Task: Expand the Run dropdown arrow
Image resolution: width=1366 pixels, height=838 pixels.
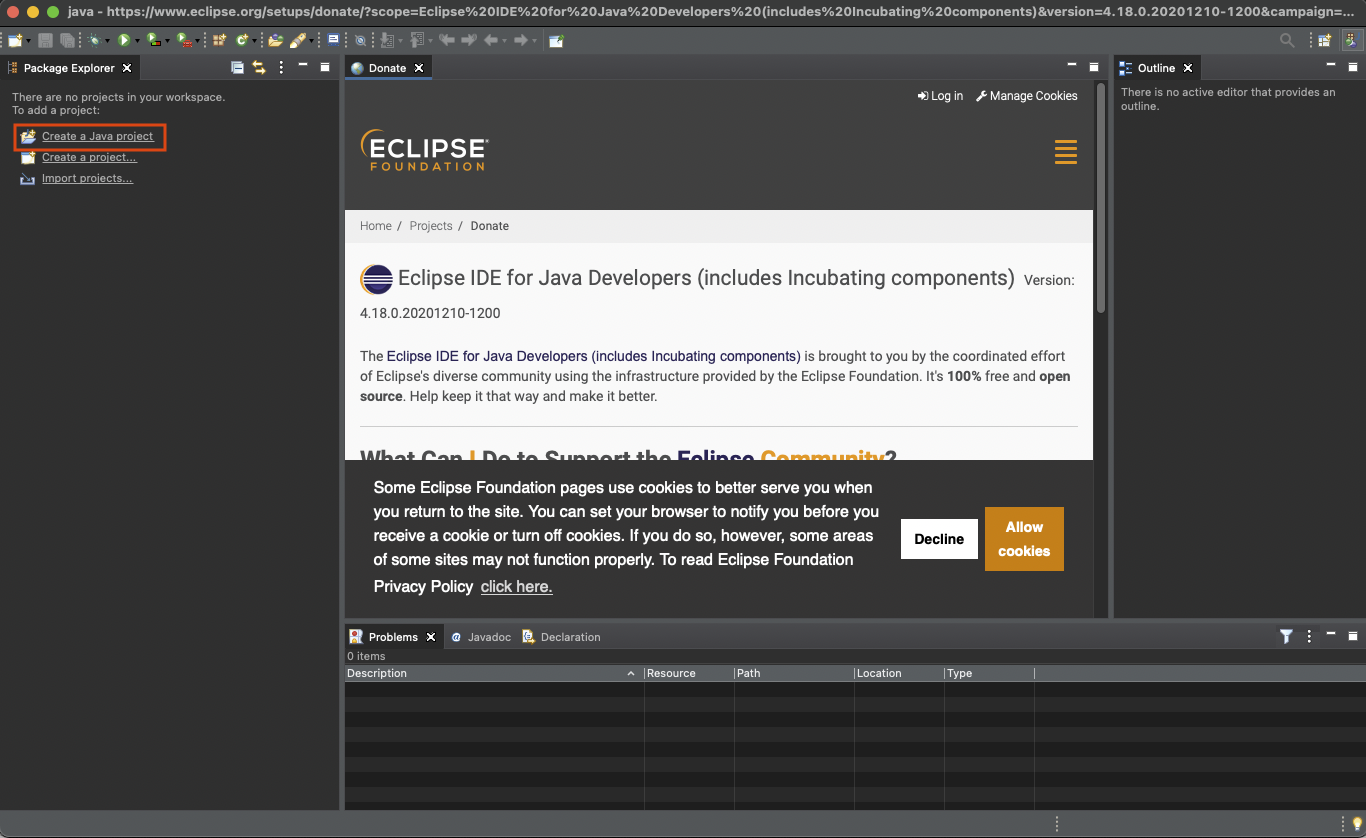Action: (137, 41)
